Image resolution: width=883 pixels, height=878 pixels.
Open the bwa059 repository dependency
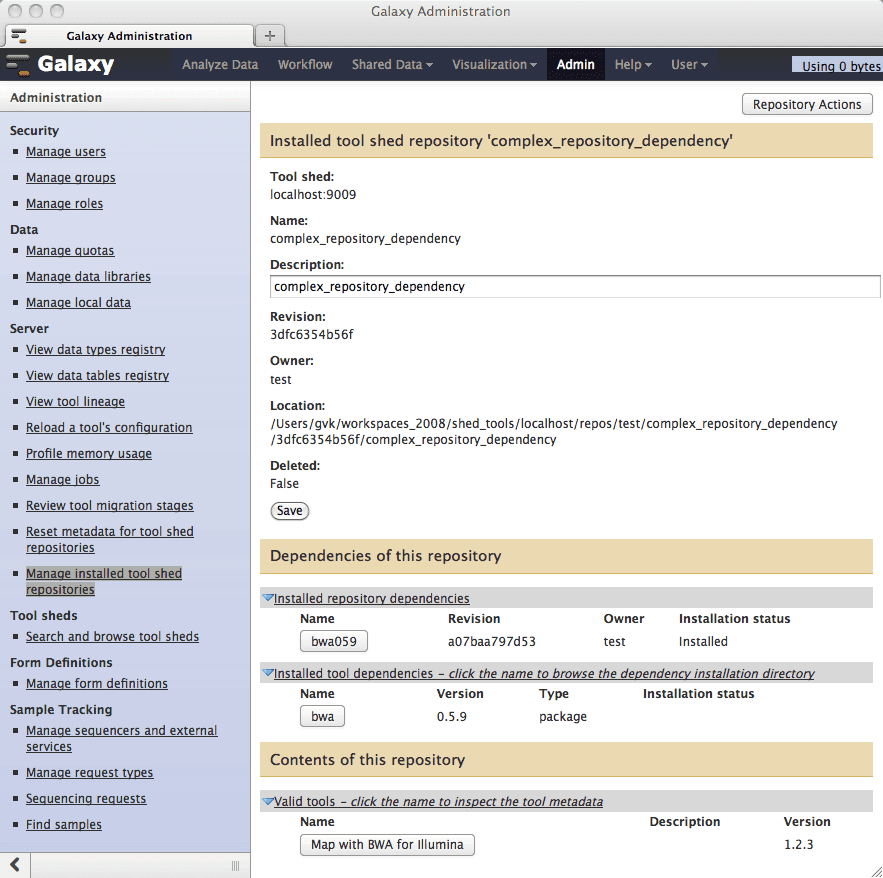tap(334, 642)
